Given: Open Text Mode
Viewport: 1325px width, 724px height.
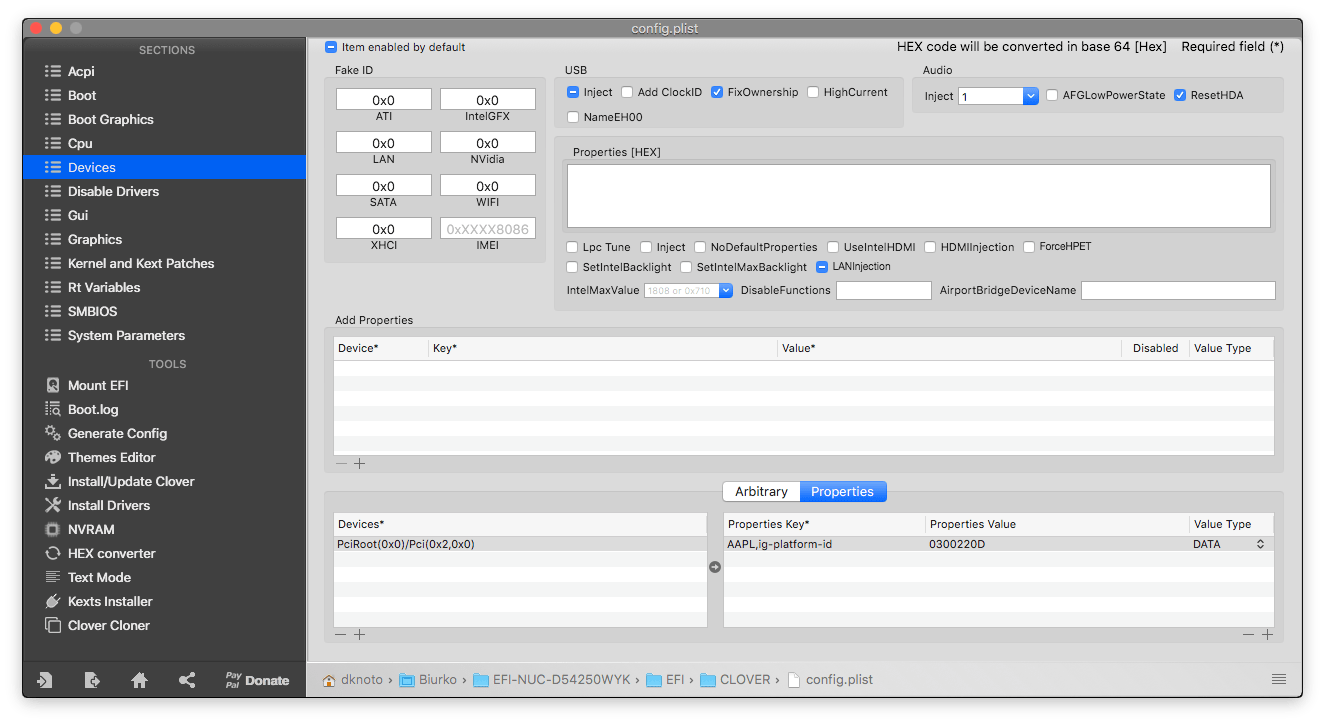Looking at the screenshot, I should 99,577.
